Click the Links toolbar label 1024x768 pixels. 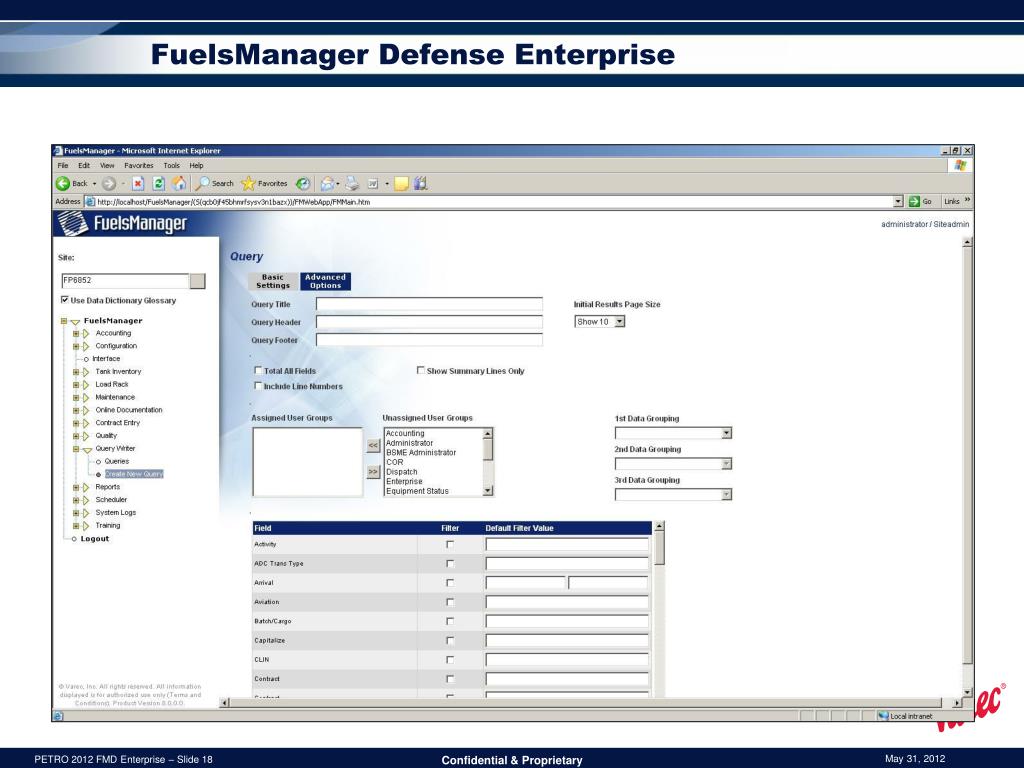pyautogui.click(x=952, y=201)
